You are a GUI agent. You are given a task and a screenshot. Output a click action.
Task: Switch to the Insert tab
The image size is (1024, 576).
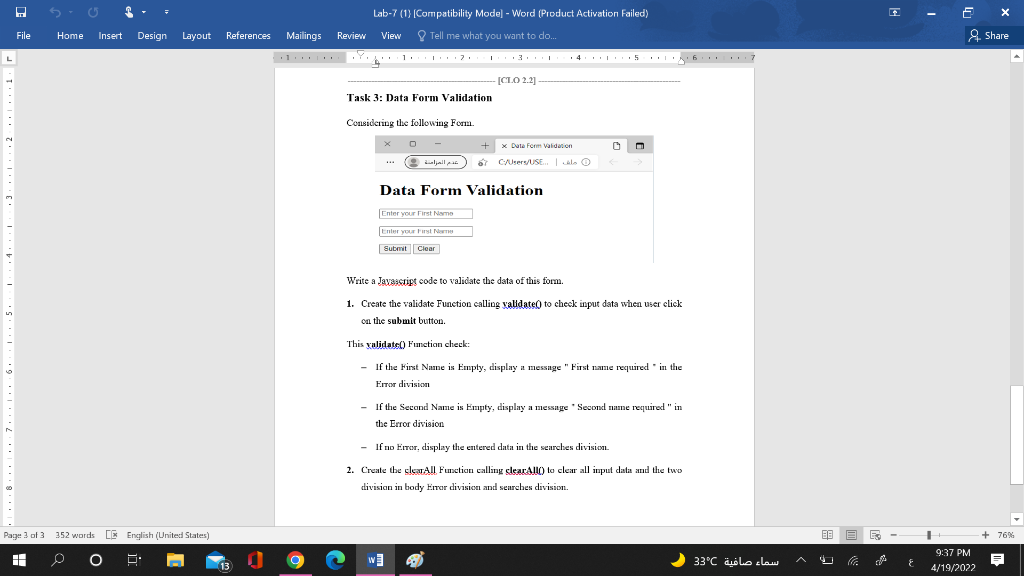click(x=110, y=36)
